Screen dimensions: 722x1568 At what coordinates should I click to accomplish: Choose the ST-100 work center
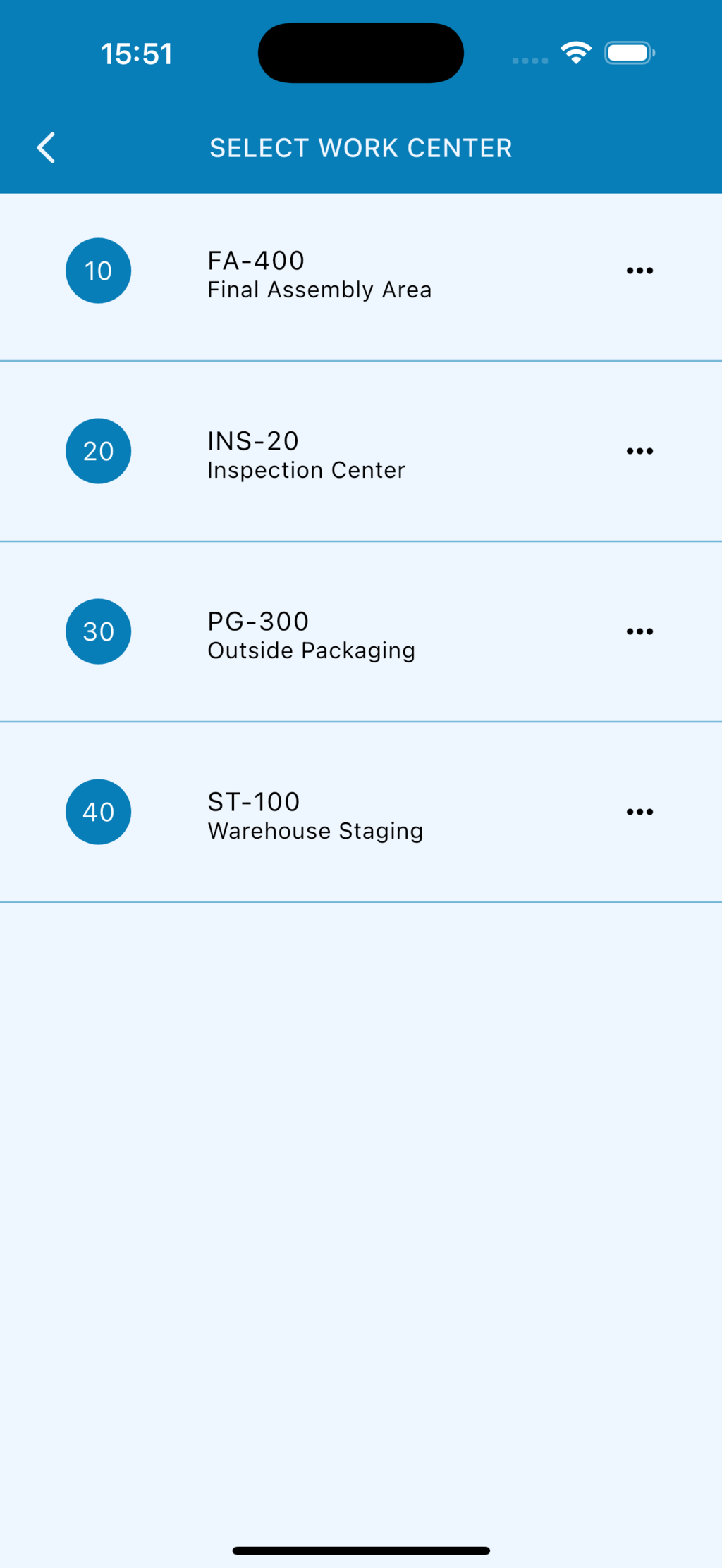click(x=254, y=802)
